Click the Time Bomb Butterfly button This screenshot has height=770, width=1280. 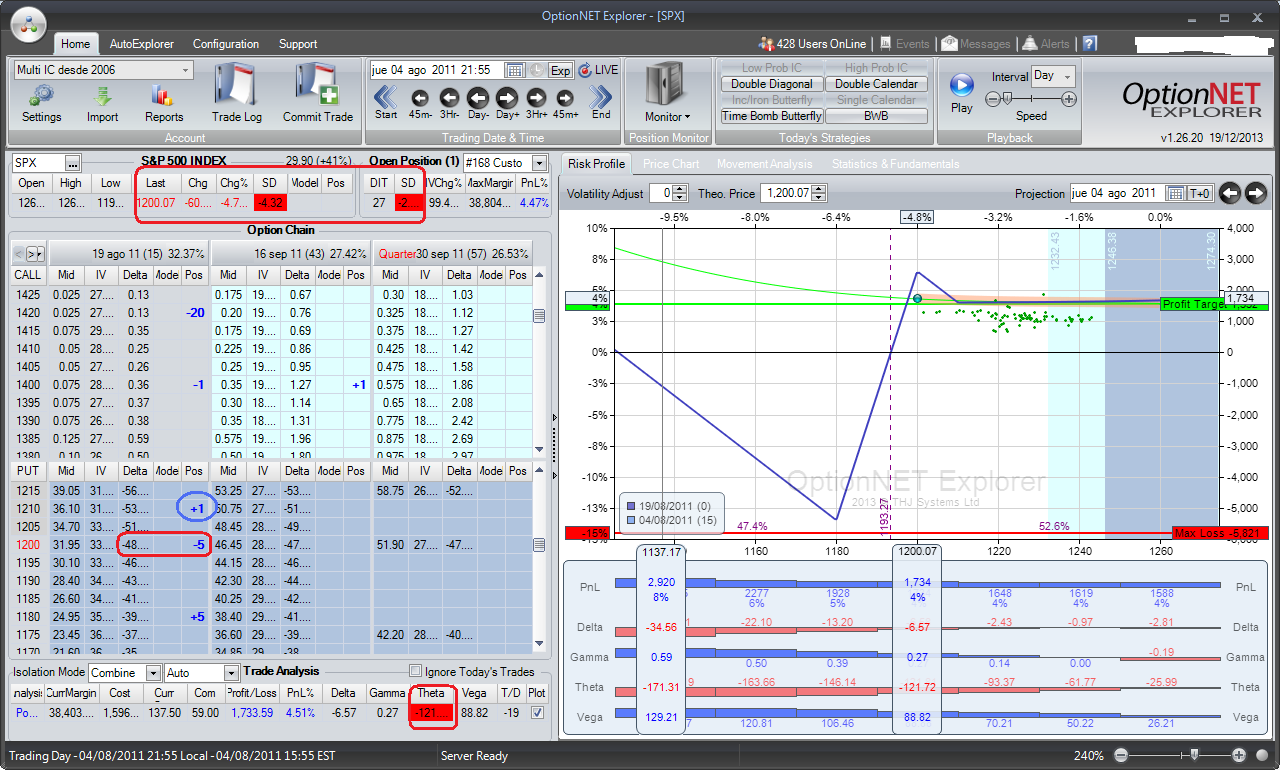click(x=772, y=116)
